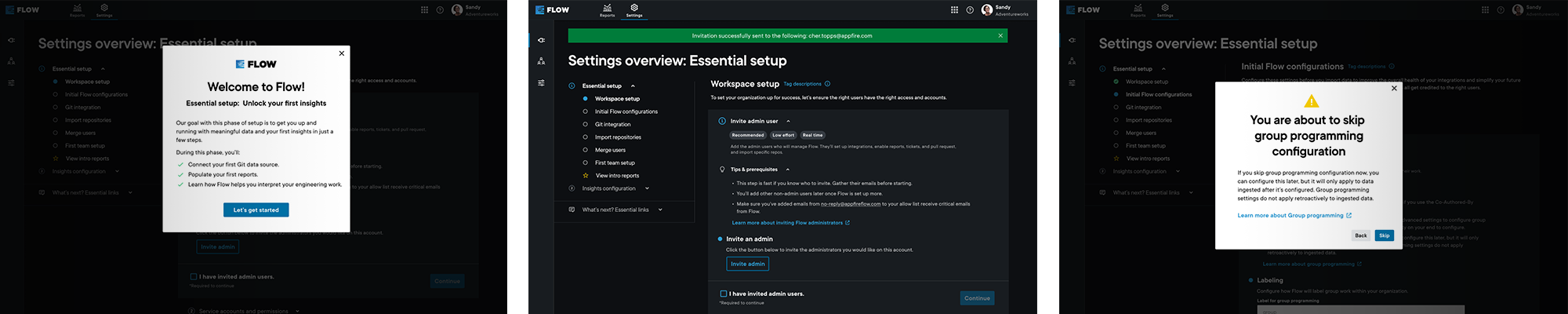Screen dimensions: 1568x314
Task: Collapse the Tips & prerequisites section
Action: [787, 170]
